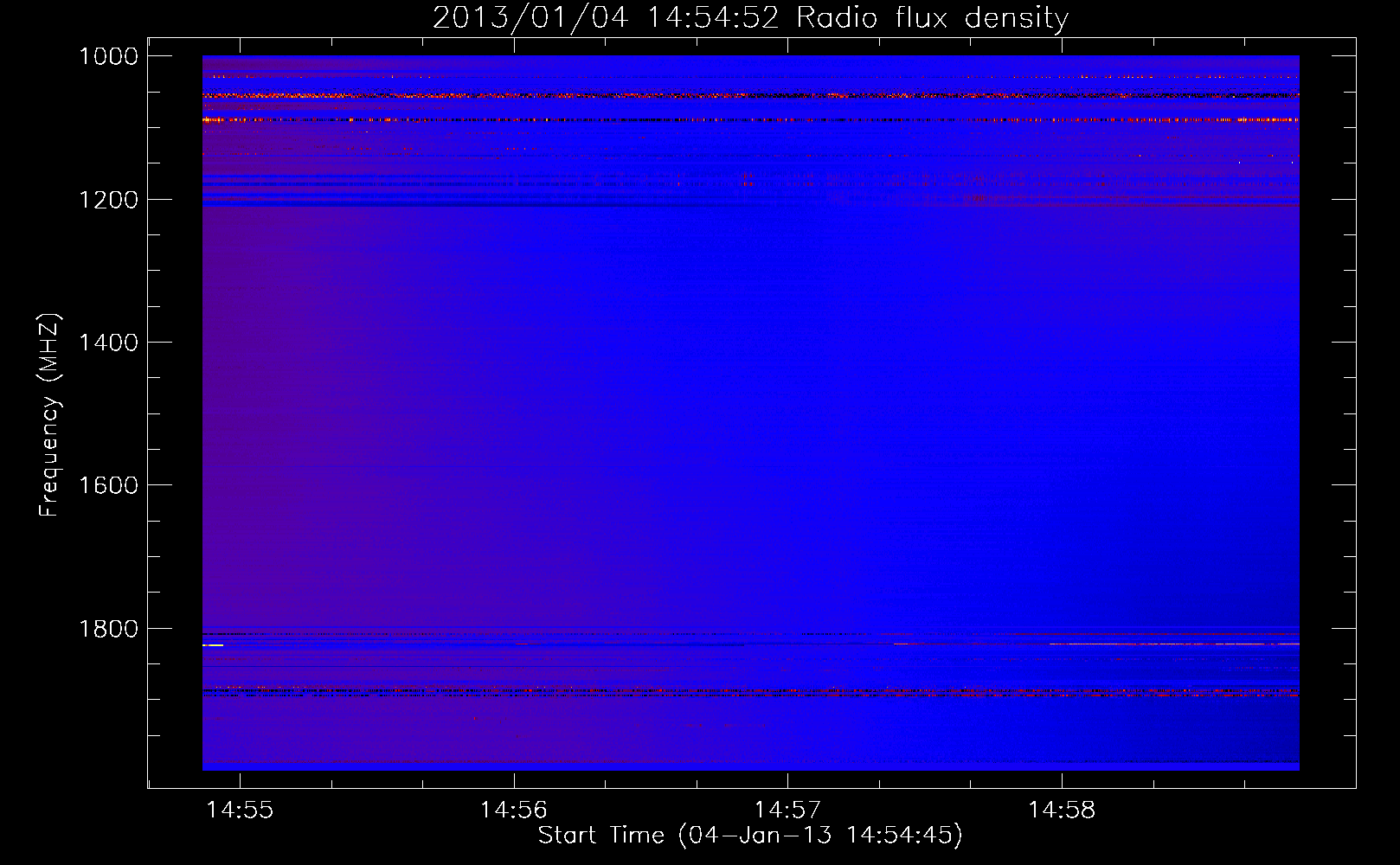Click the 1800 frequency axis label

pyautogui.click(x=108, y=629)
